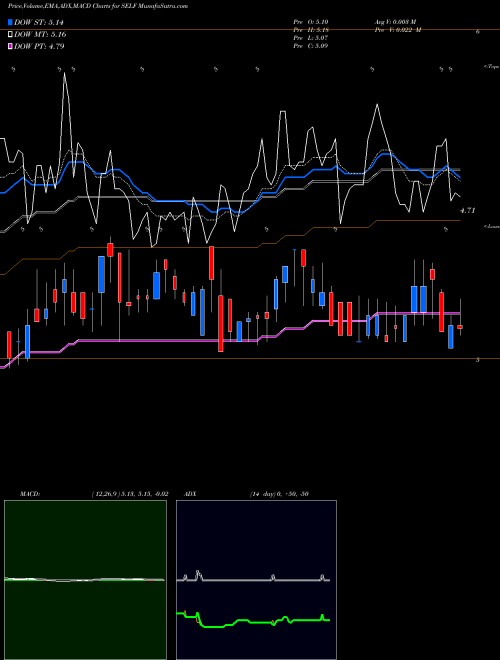Viewport: 500px width, 660px height.
Task: Select the 'DOW PT: 4.79' legend label
Action: 39,46
